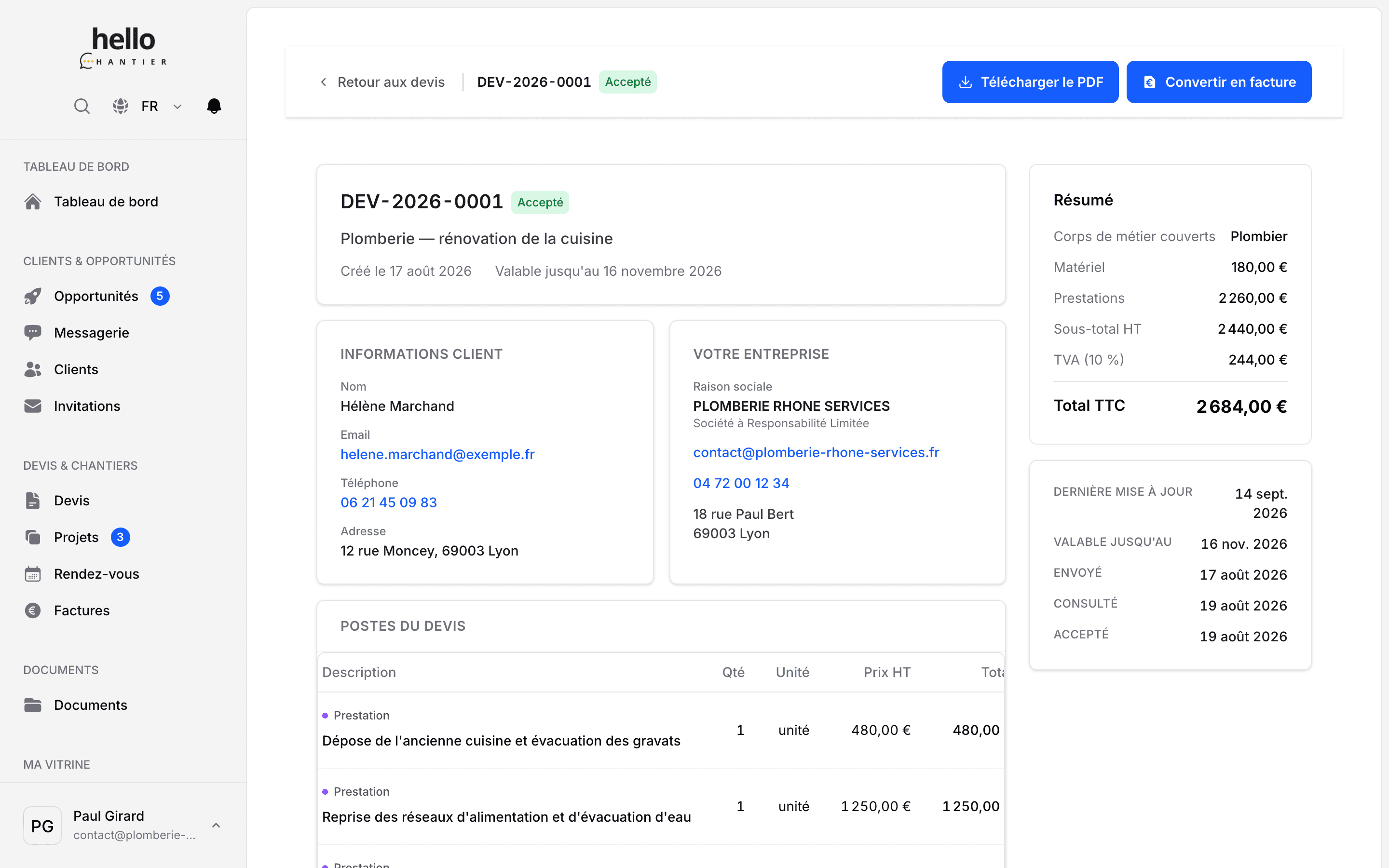Open helene.marchand@exemple.fr email link
Screen dimensions: 1389x868
point(437,454)
